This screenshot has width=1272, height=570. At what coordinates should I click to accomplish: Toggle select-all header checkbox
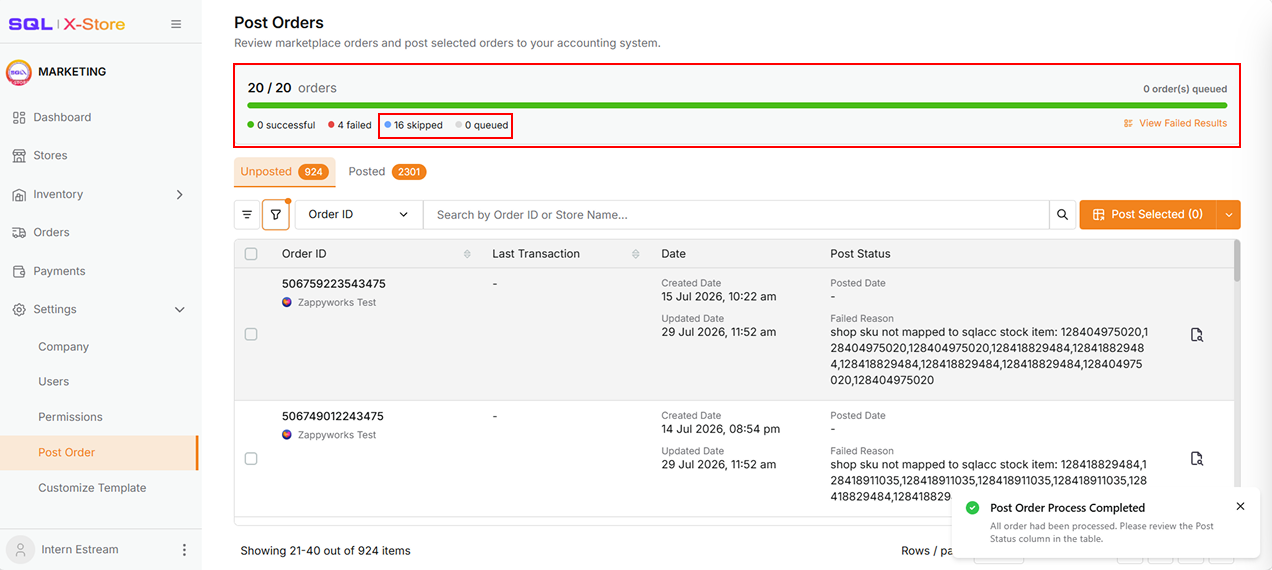[251, 254]
